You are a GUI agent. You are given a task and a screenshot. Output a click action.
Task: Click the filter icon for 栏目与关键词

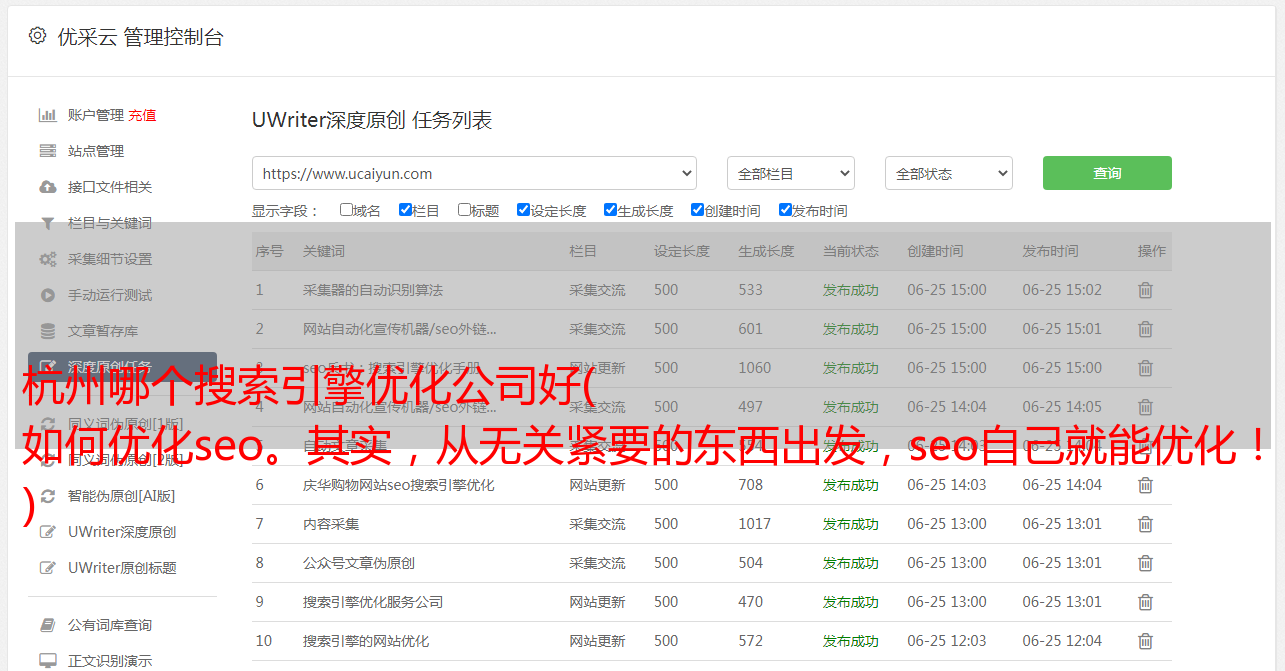[x=47, y=223]
